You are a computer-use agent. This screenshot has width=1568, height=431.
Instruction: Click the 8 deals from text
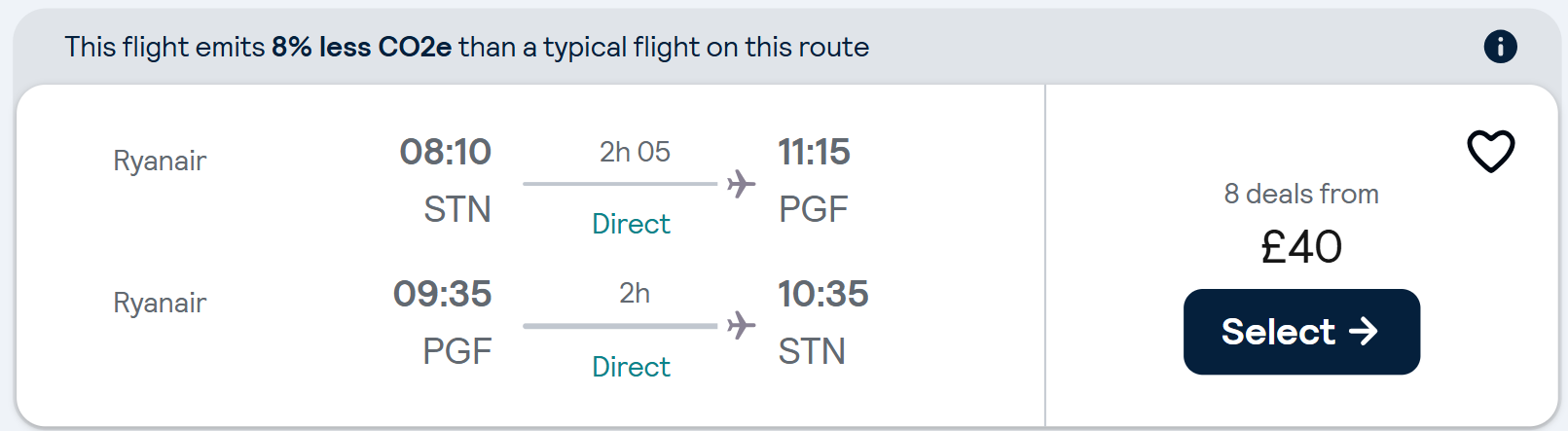(x=1301, y=194)
